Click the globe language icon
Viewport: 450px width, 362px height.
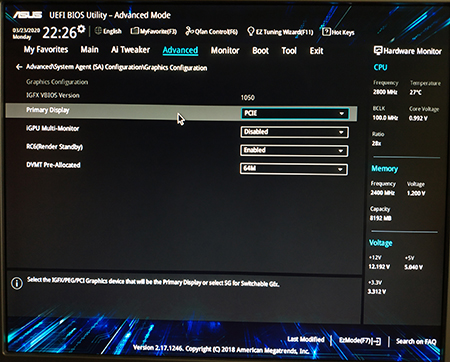[98, 31]
